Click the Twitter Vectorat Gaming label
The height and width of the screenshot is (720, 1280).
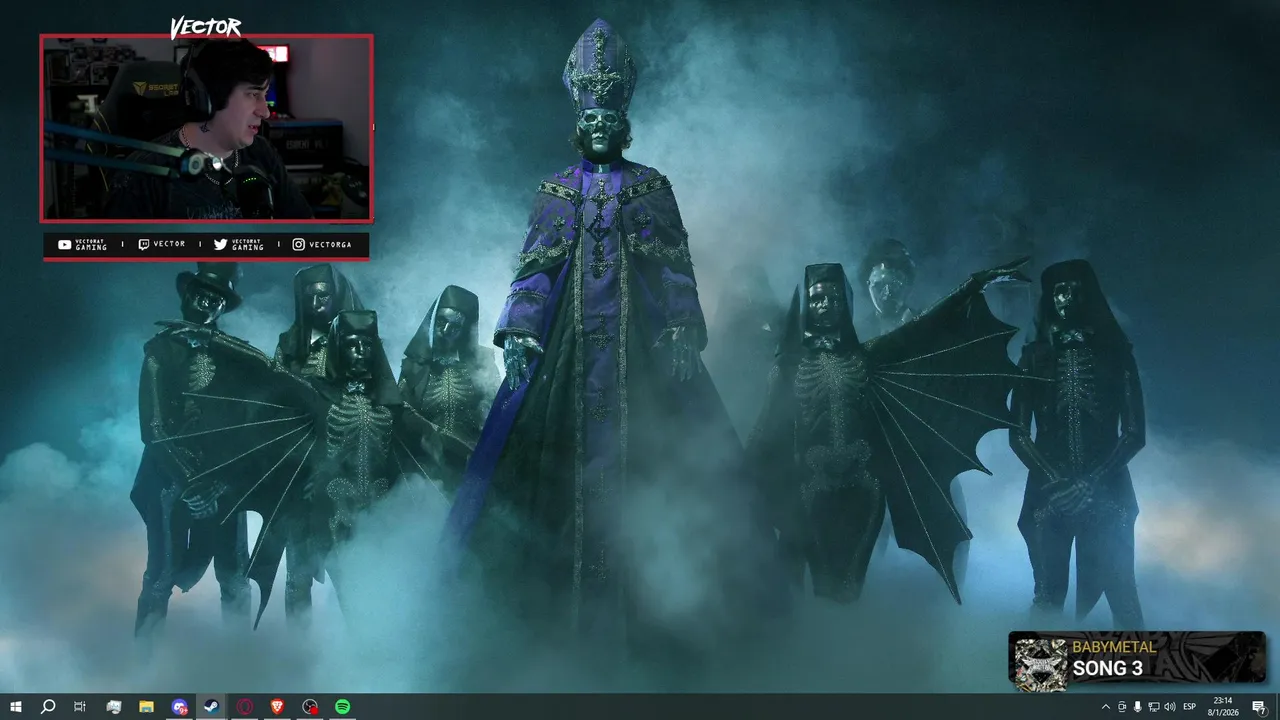coord(239,244)
